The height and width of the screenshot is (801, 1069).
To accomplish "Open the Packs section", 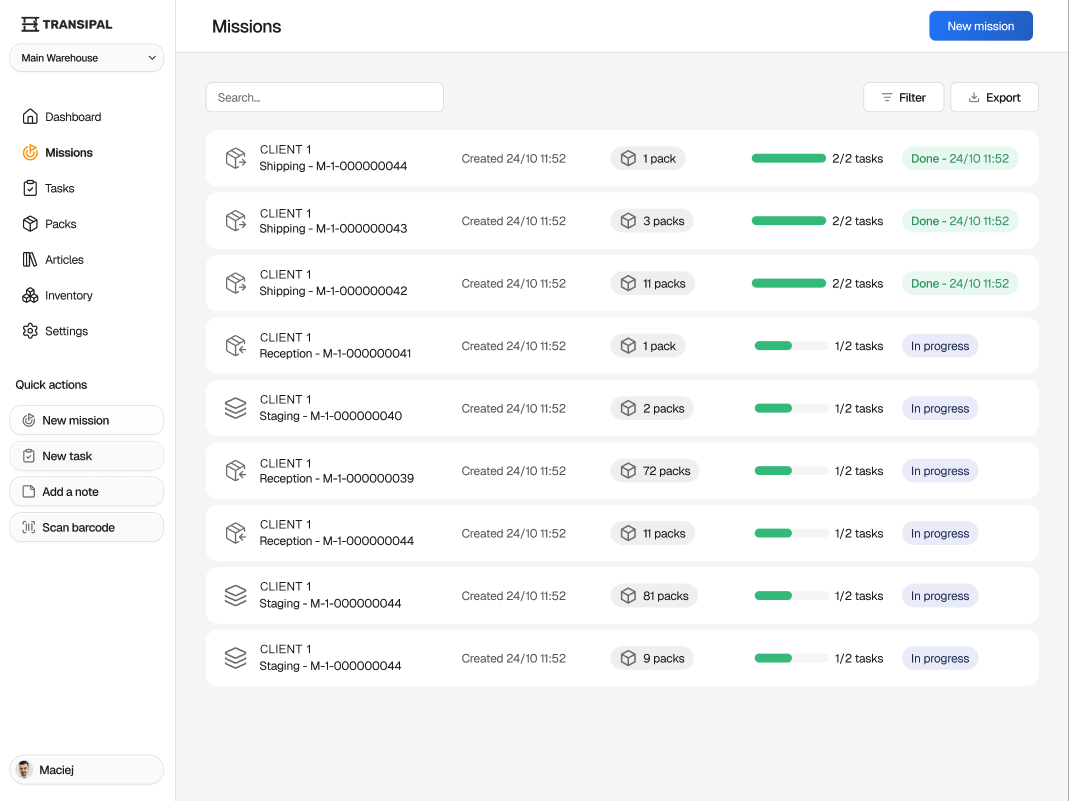I will 30,224.
